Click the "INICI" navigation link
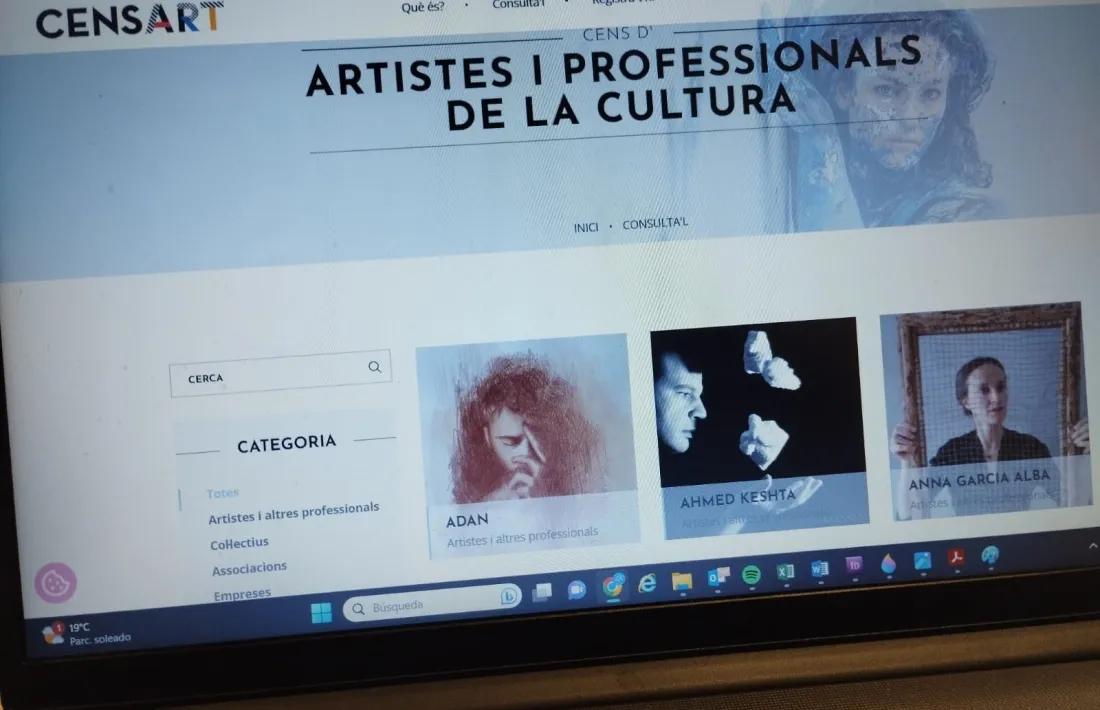Image resolution: width=1100 pixels, height=710 pixels. pos(585,226)
